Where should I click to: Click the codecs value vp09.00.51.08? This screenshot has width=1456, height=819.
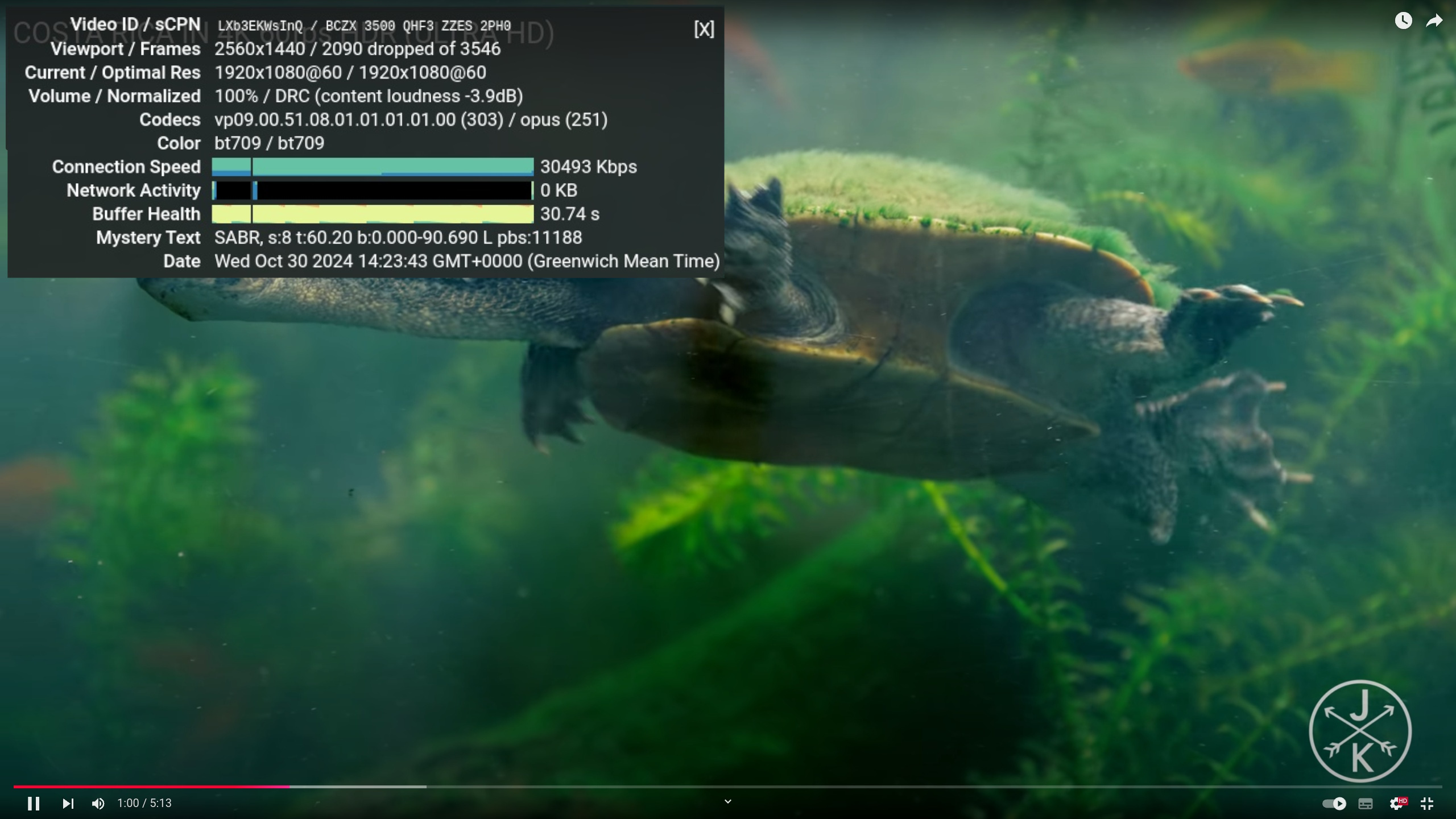[411, 119]
